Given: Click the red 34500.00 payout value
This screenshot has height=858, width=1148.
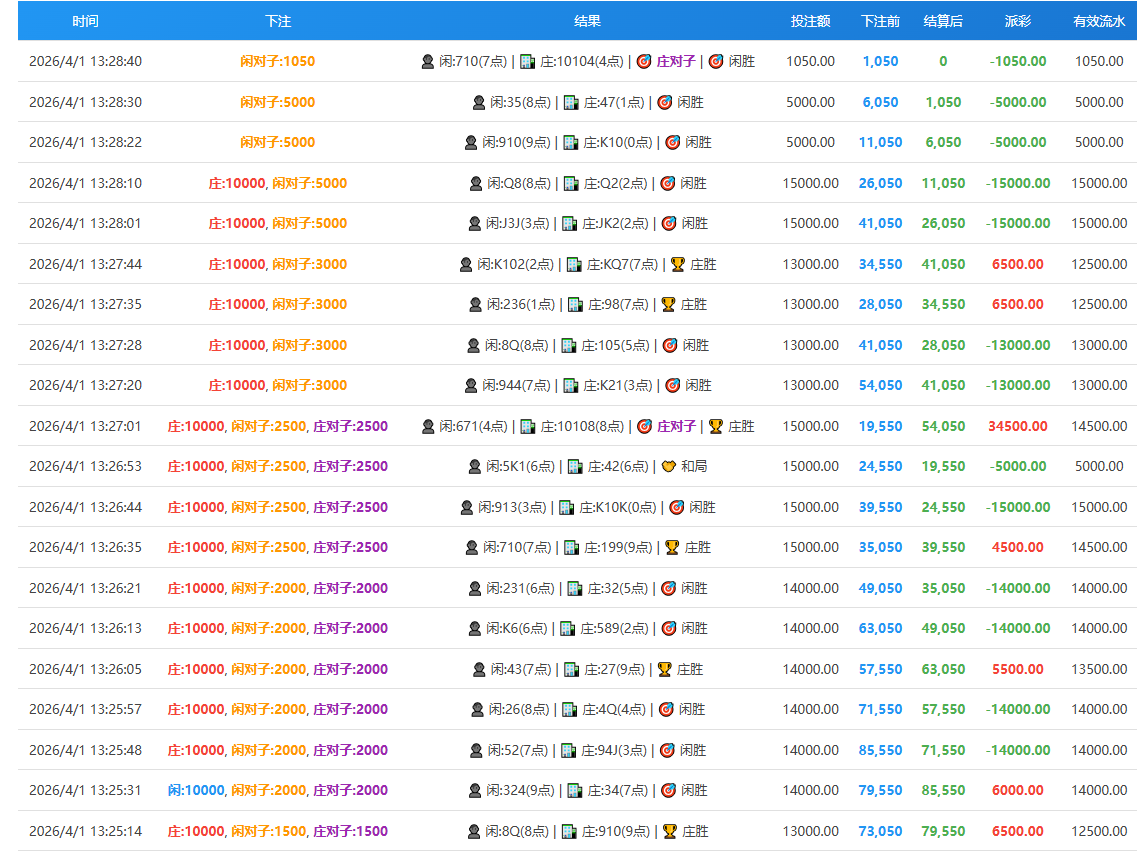Looking at the screenshot, I should pos(1018,426).
